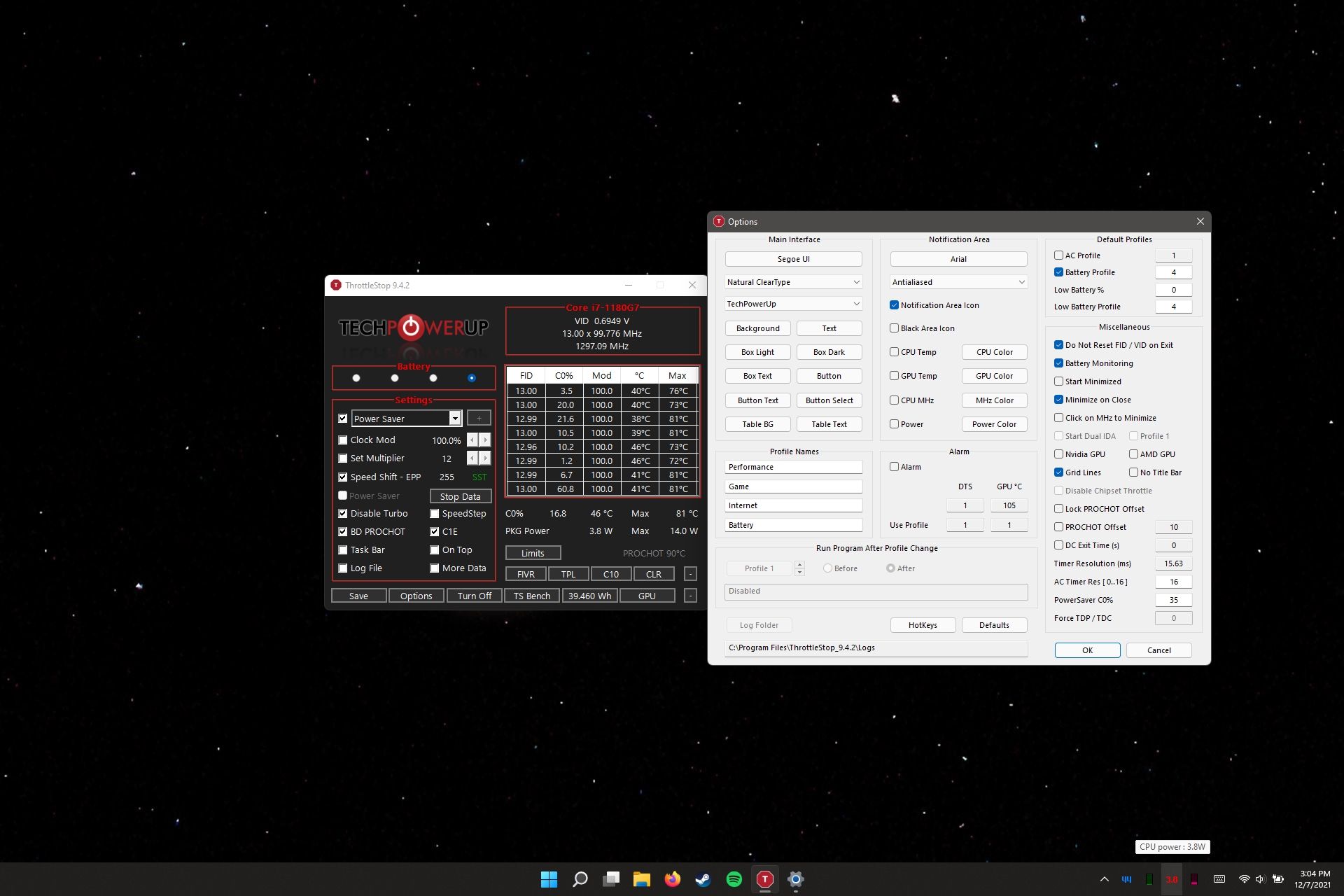Screen dimensions: 1344x896
Task: Click the ThrottleStop taskbar icon
Action: [x=764, y=879]
